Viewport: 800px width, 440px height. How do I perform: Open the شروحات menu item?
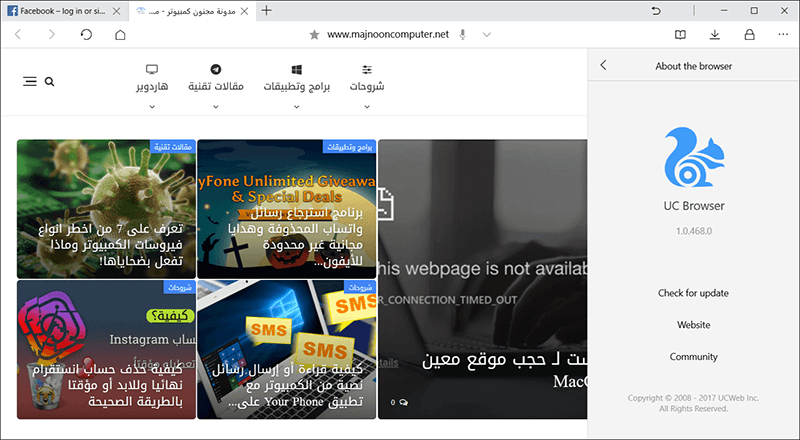pos(367,86)
